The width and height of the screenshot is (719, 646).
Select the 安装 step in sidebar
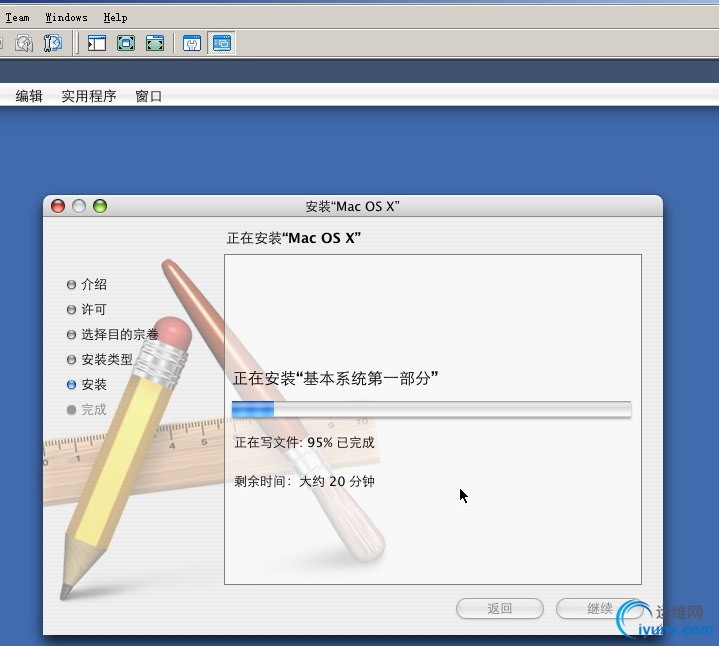pos(87,384)
